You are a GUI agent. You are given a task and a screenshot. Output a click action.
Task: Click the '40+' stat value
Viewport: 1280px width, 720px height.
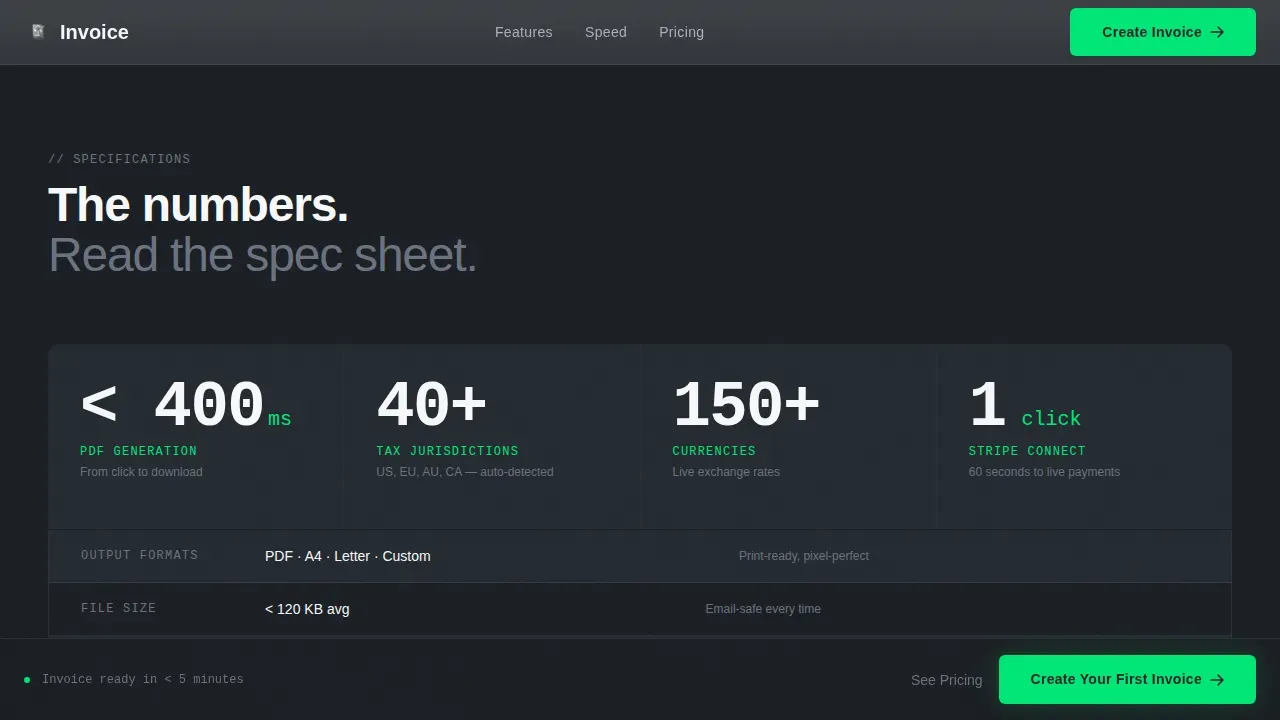pyautogui.click(x=431, y=406)
